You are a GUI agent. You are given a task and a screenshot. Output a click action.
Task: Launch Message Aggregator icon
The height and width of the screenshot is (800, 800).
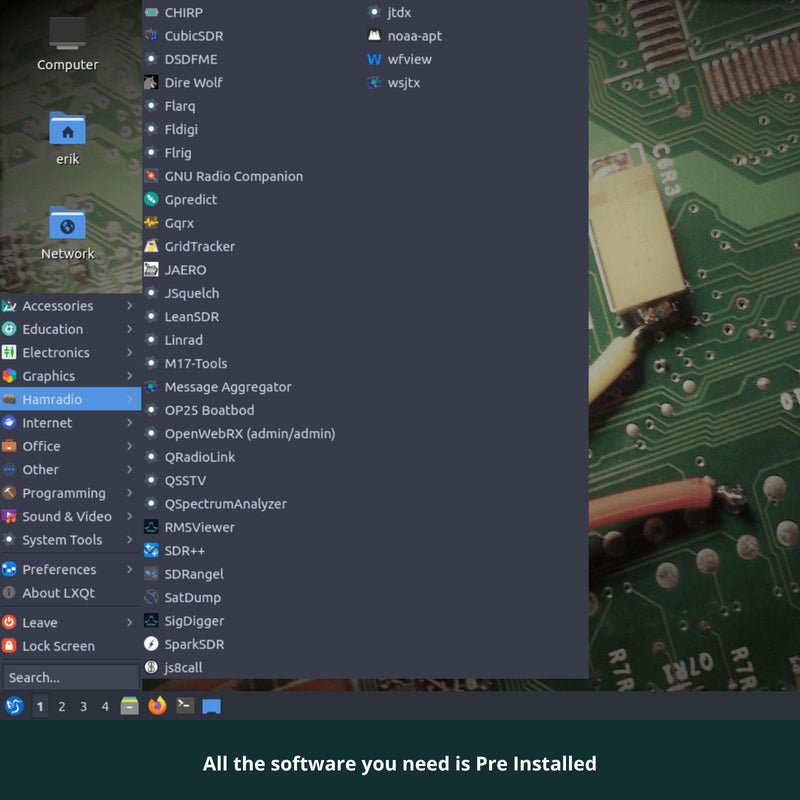pos(151,387)
